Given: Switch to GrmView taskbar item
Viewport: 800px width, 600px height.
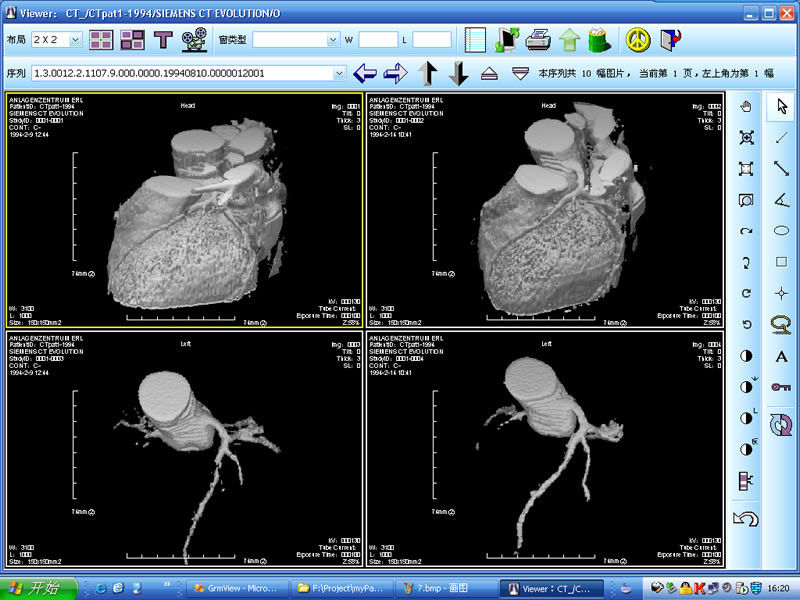Looking at the screenshot, I should point(239,588).
